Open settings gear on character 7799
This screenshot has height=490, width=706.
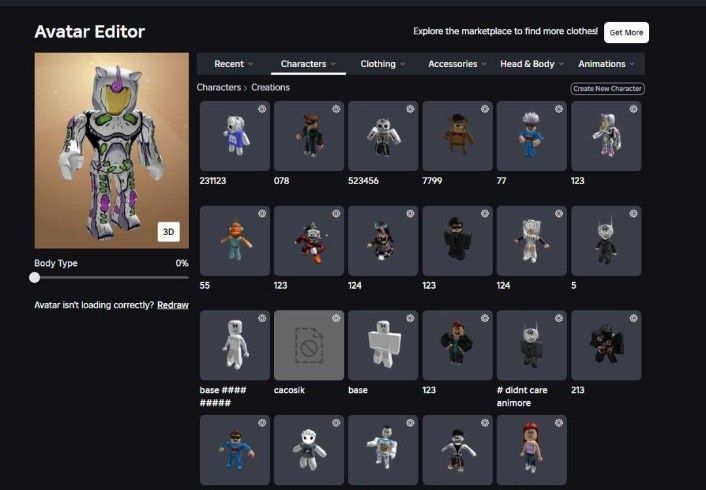pyautogui.click(x=484, y=109)
